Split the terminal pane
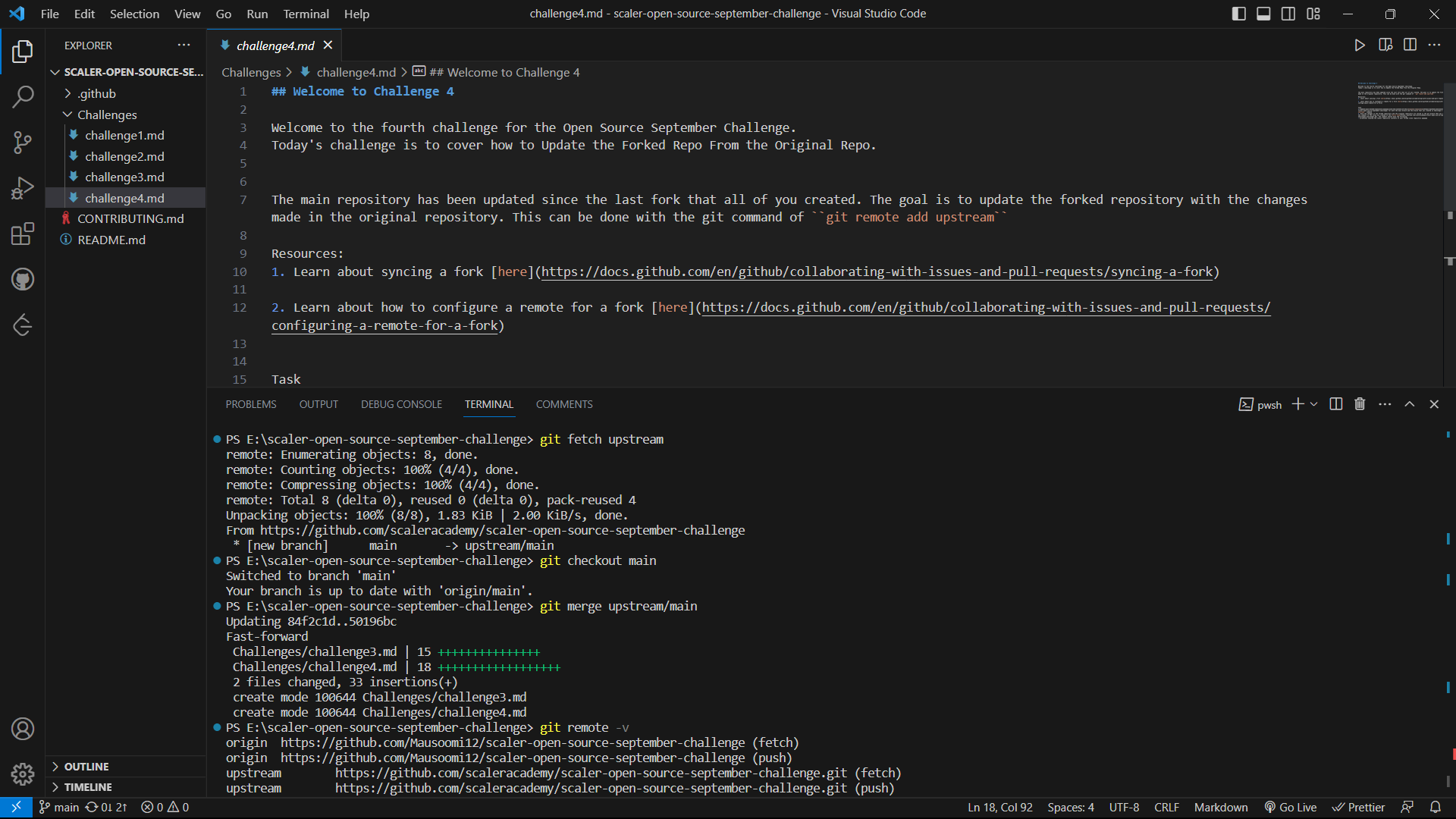The image size is (1456, 819). tap(1335, 404)
